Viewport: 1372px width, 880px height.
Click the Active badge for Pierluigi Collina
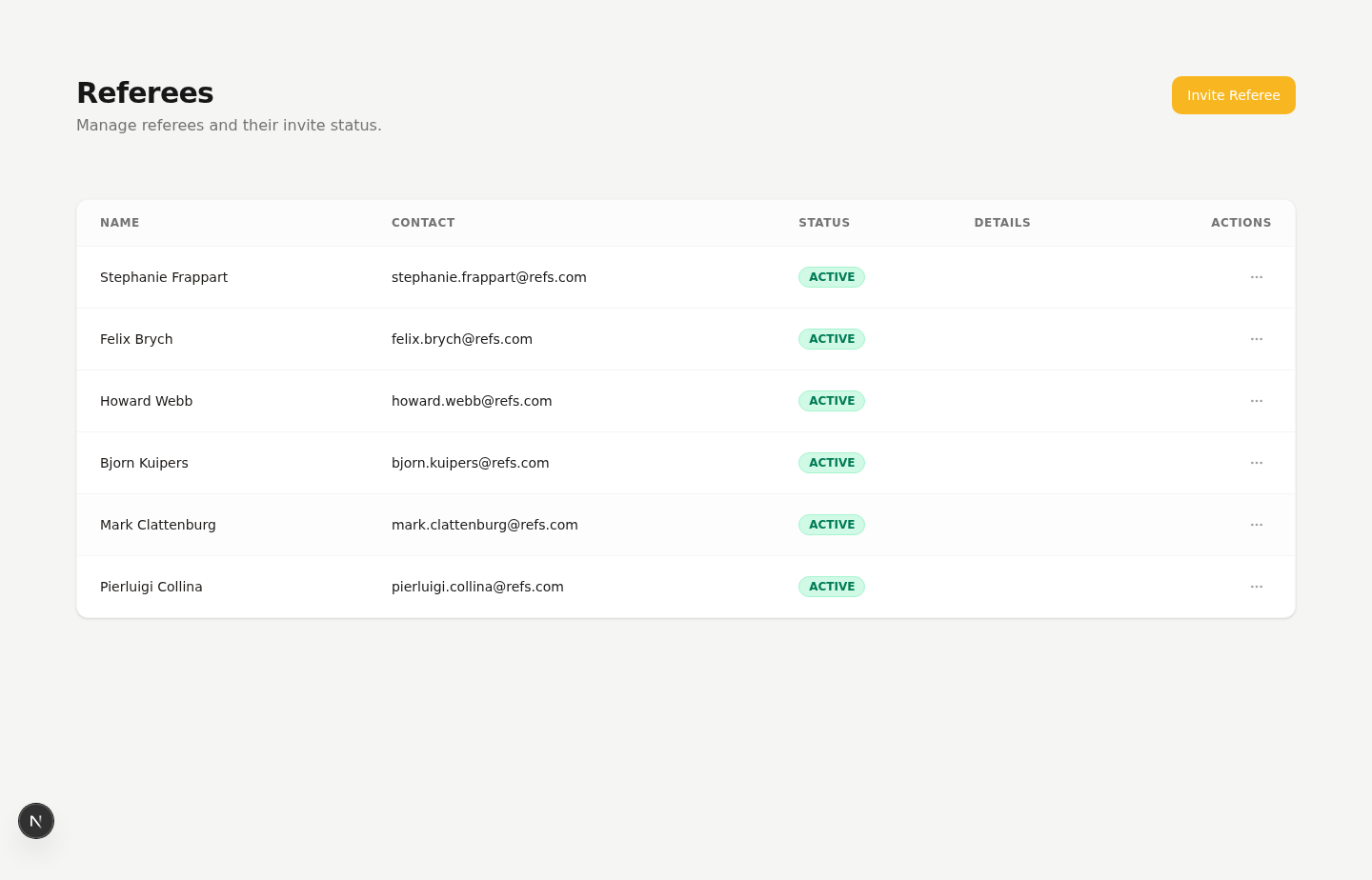click(832, 587)
